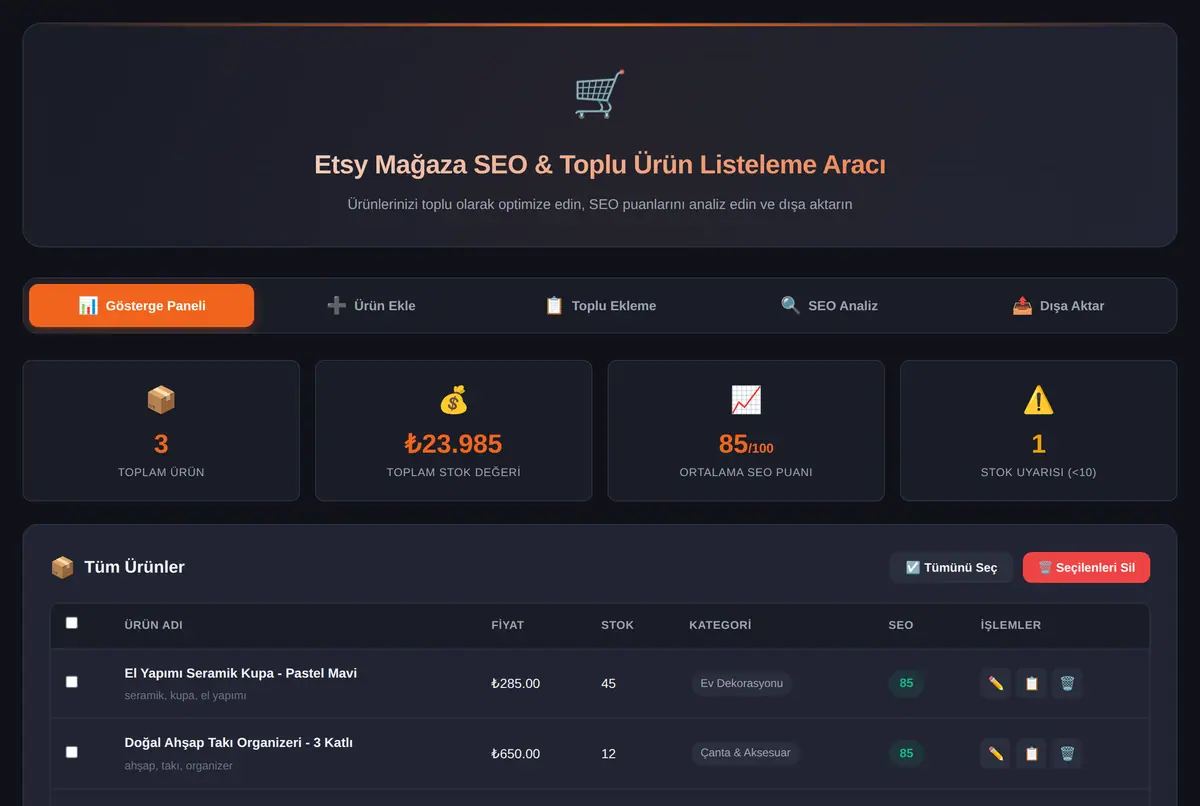Switch to the Ürün Ekle tab

pos(371,305)
